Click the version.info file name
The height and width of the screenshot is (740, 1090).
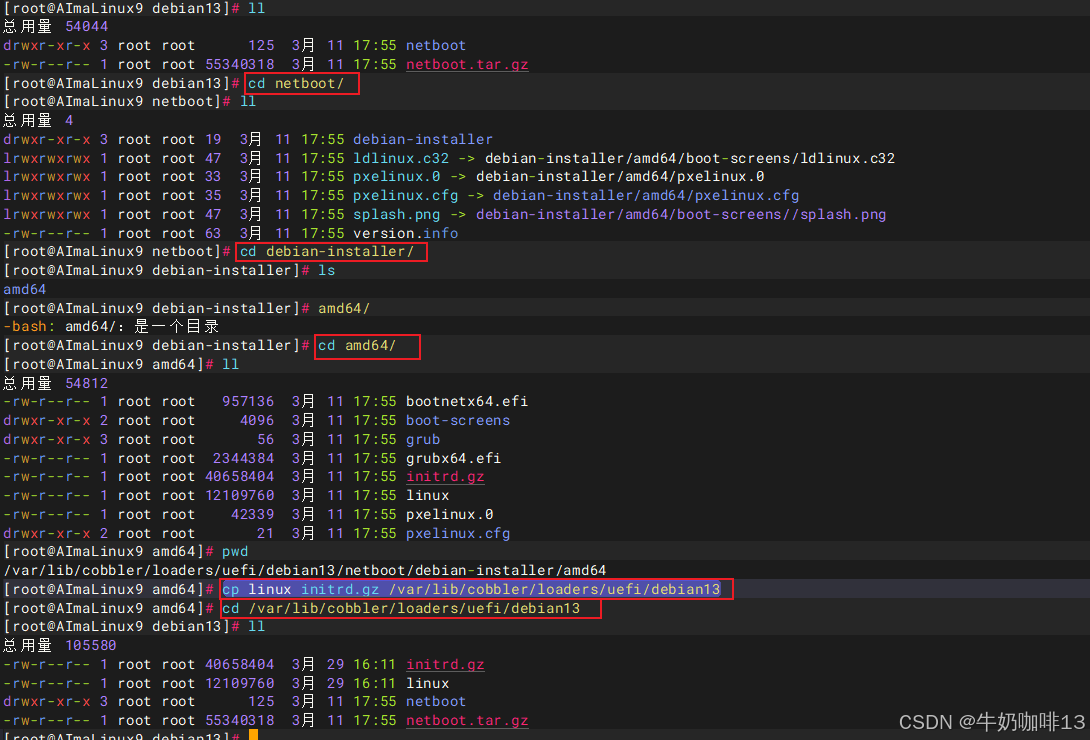pos(405,233)
